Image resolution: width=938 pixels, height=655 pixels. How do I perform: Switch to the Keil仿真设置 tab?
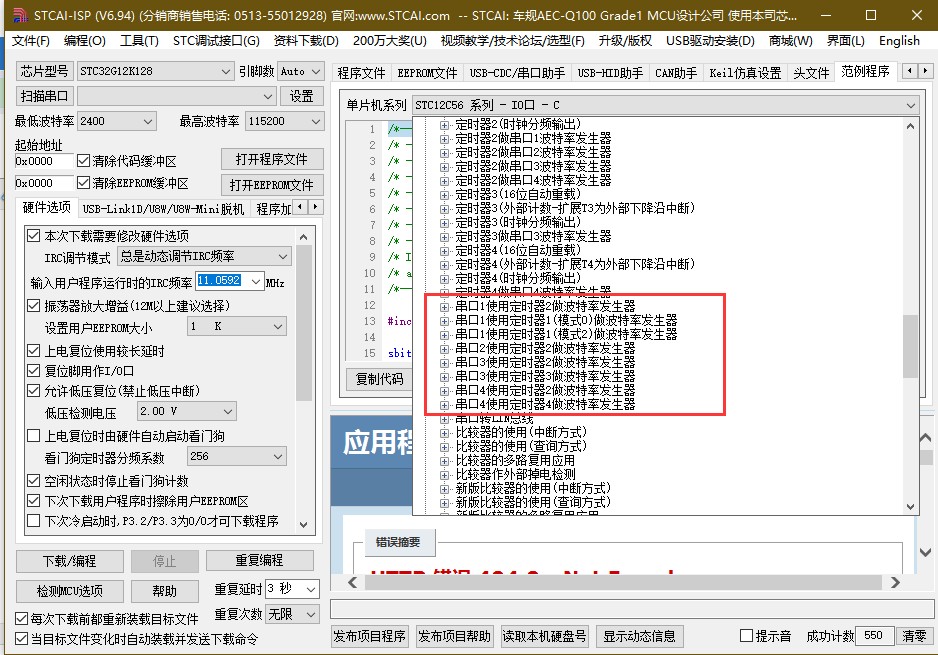tap(745, 73)
